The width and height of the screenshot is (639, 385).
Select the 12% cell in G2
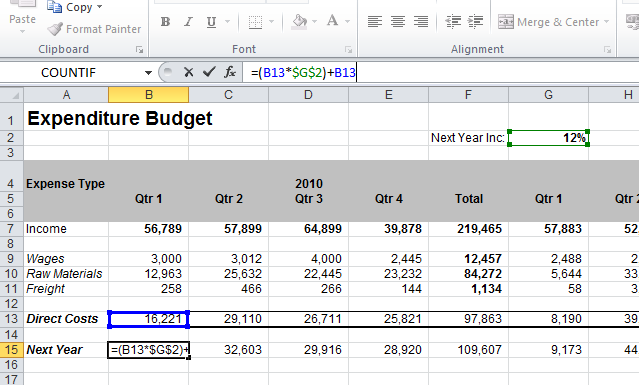(x=549, y=138)
